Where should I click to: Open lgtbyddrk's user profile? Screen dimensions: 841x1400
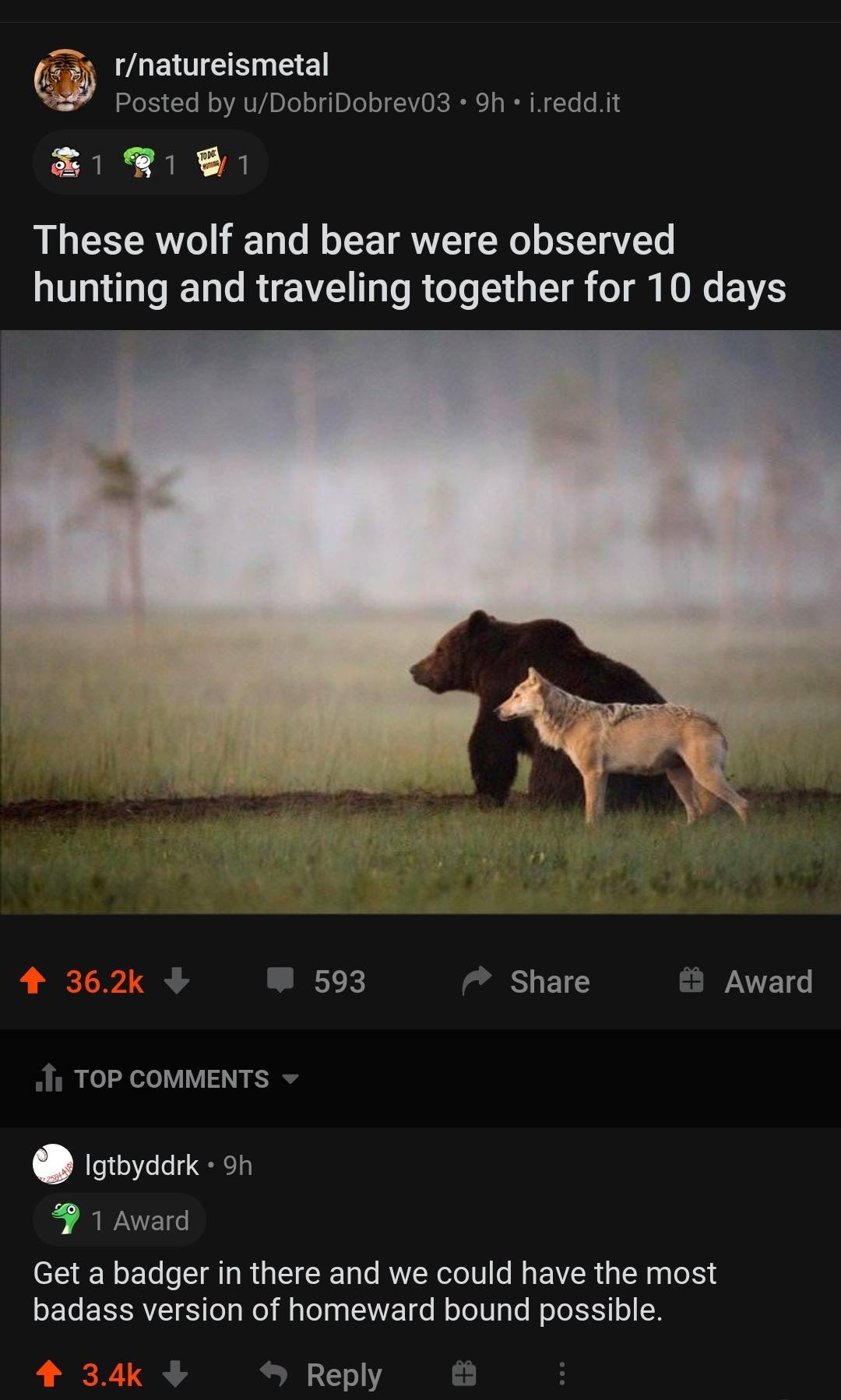coord(142,1165)
